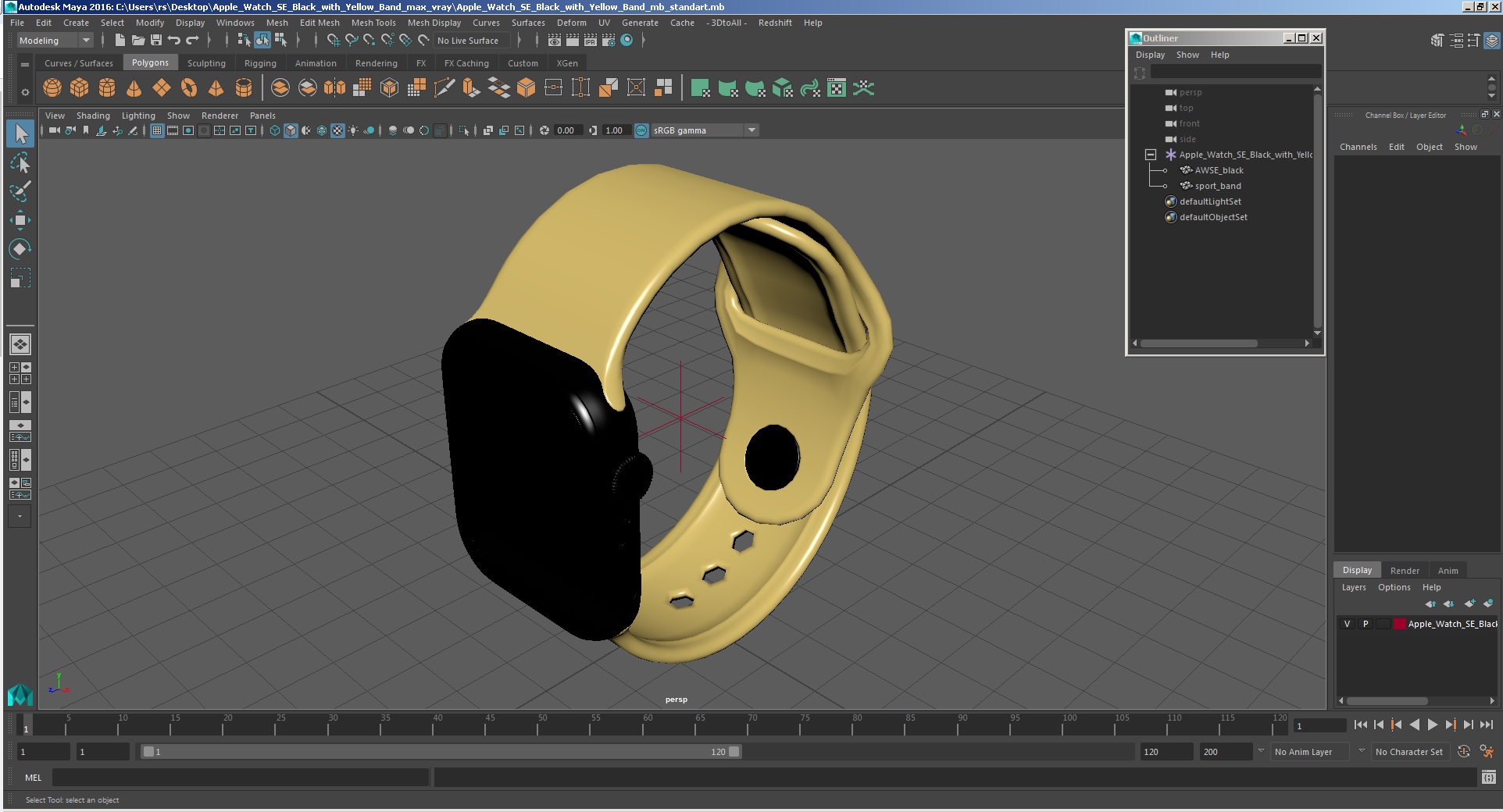
Task: Click the IPR render icon
Action: point(591,41)
